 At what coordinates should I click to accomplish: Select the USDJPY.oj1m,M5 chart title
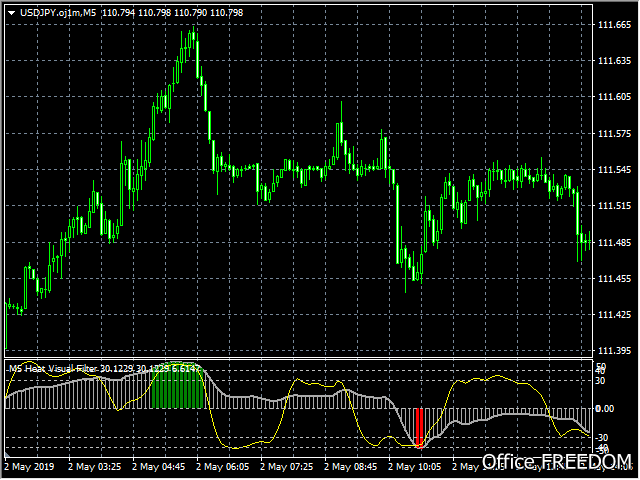click(58, 13)
